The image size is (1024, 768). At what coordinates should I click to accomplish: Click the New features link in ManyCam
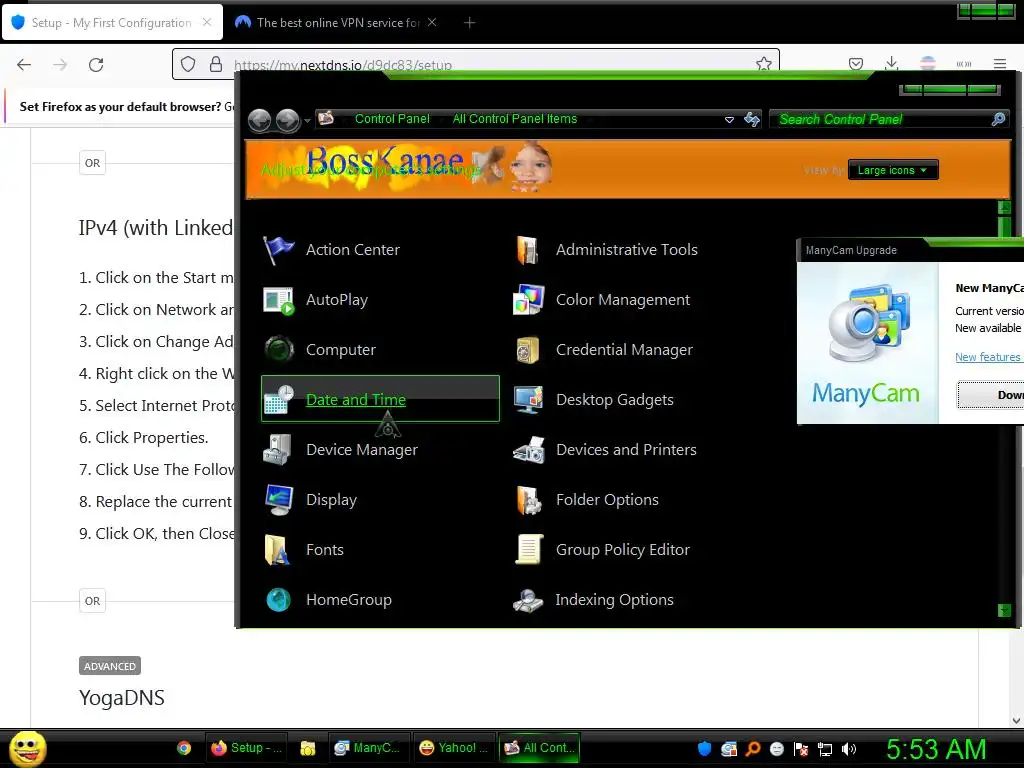coord(987,357)
